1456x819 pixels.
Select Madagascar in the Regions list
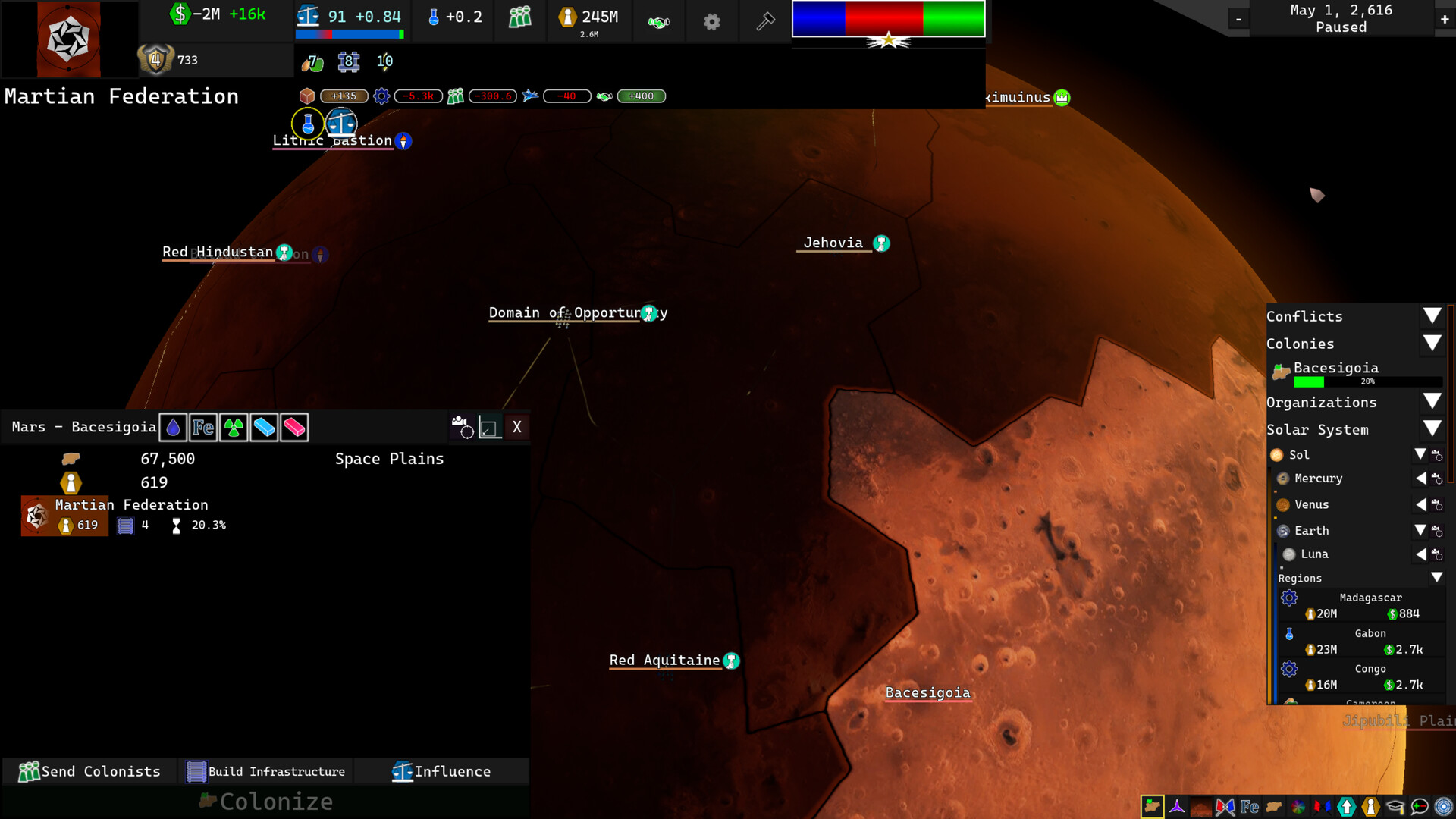1370,598
